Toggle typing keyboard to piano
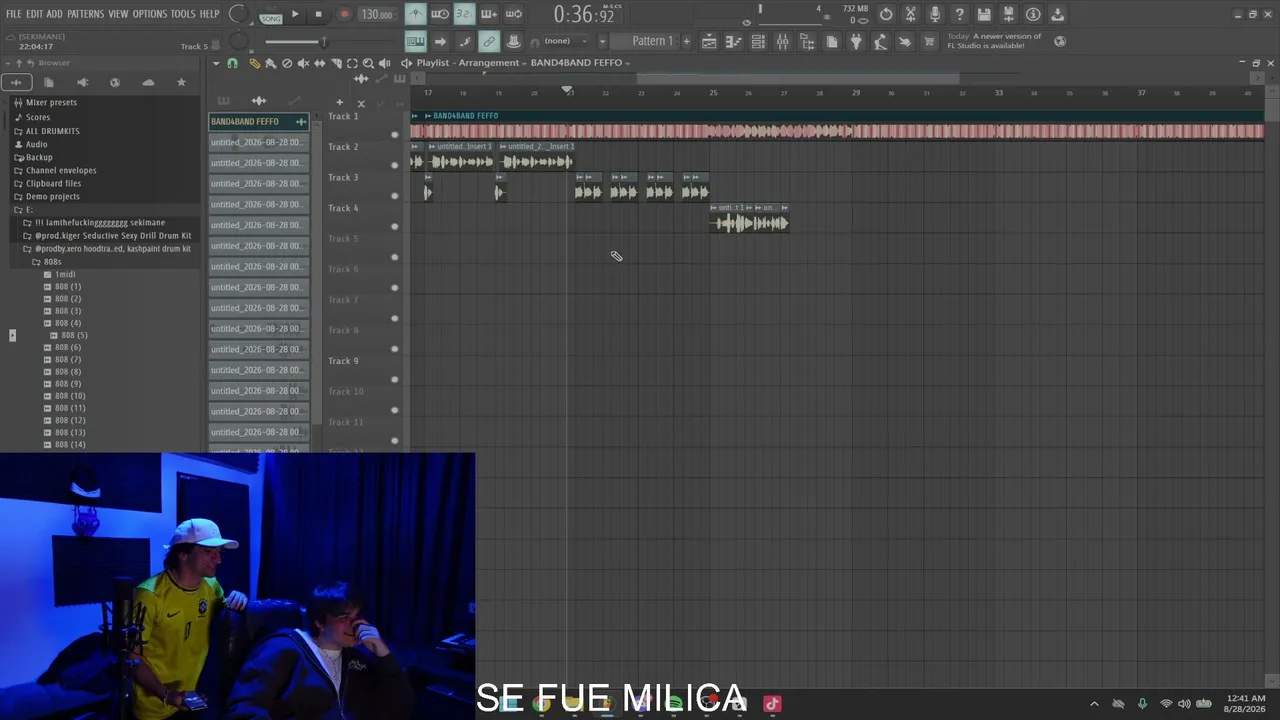The image size is (1280, 720). (415, 41)
